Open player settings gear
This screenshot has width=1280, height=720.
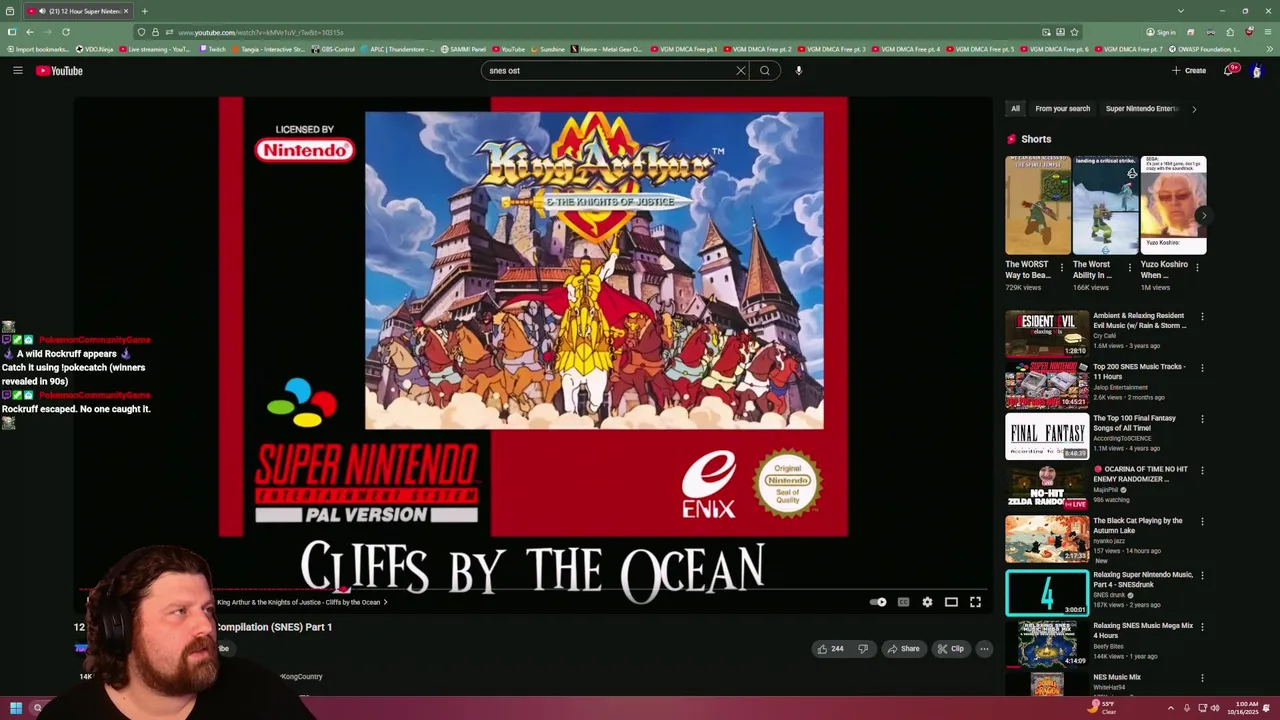click(x=927, y=602)
